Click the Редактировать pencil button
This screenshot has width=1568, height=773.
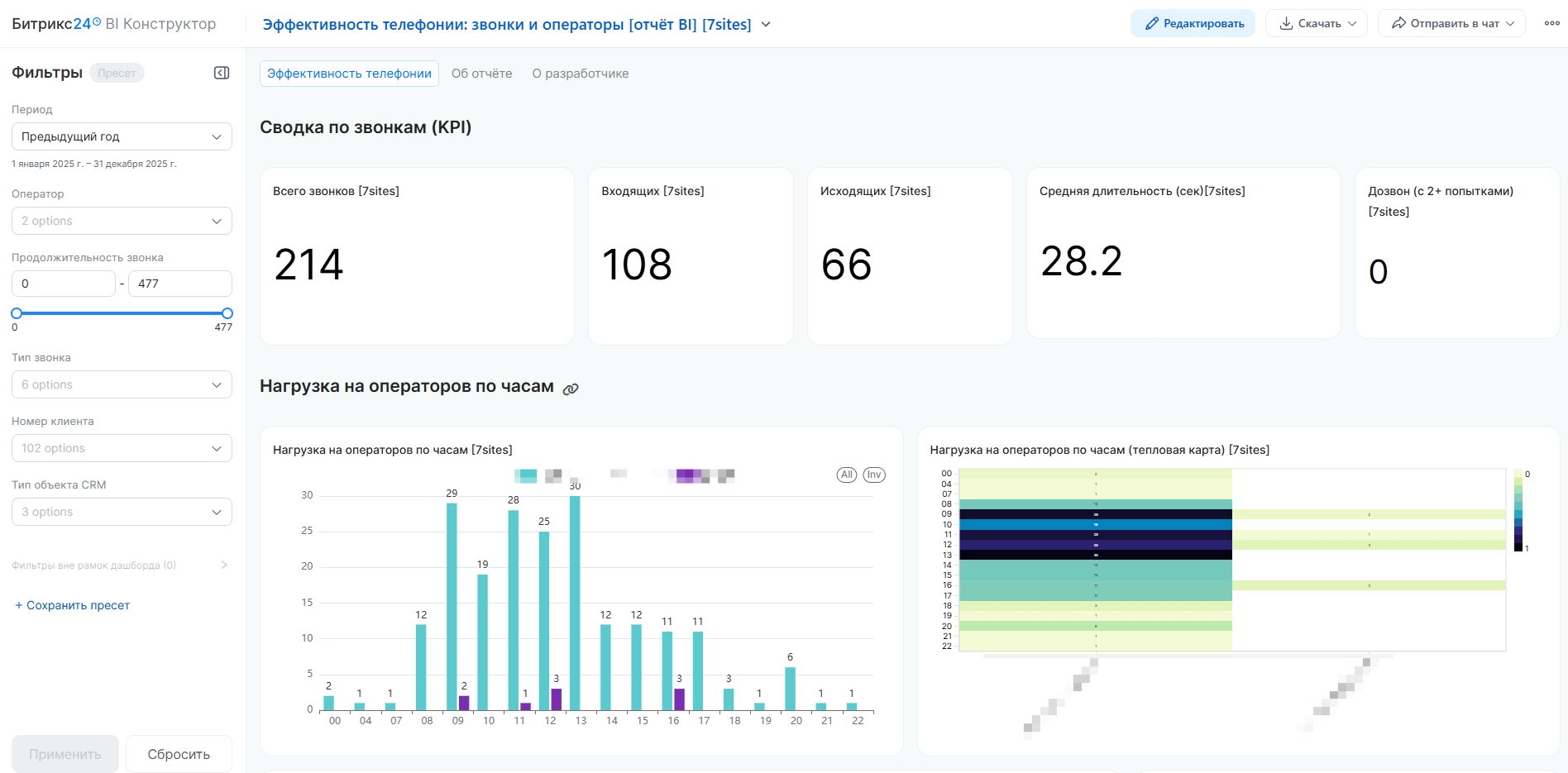click(1193, 23)
